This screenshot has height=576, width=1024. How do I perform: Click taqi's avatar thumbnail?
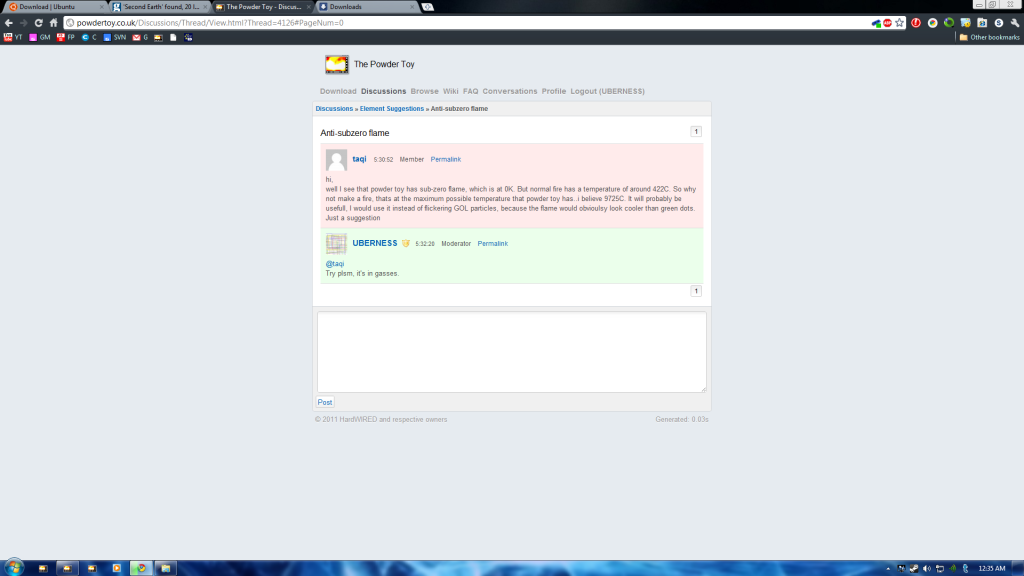point(336,160)
